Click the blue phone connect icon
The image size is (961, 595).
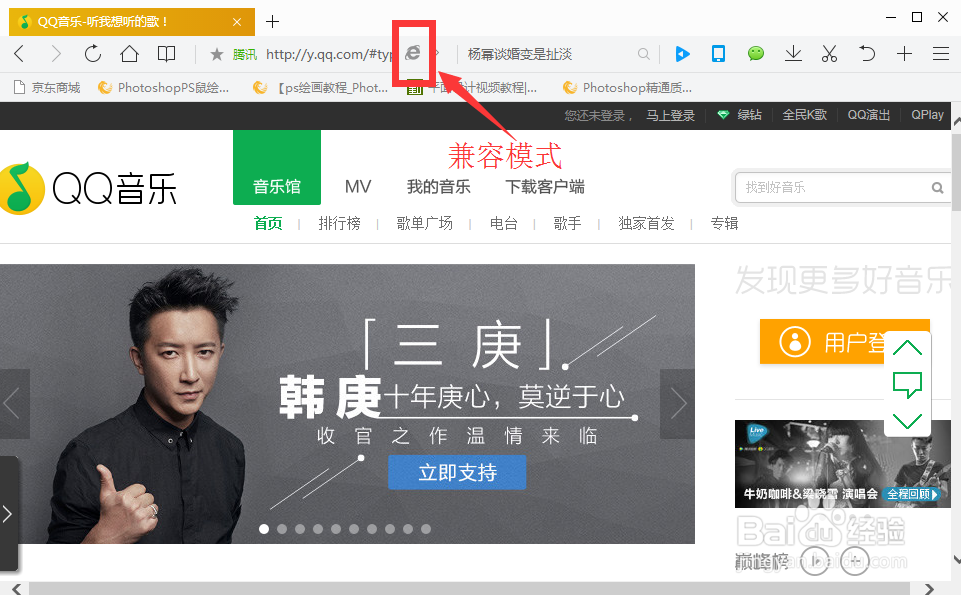coord(718,54)
